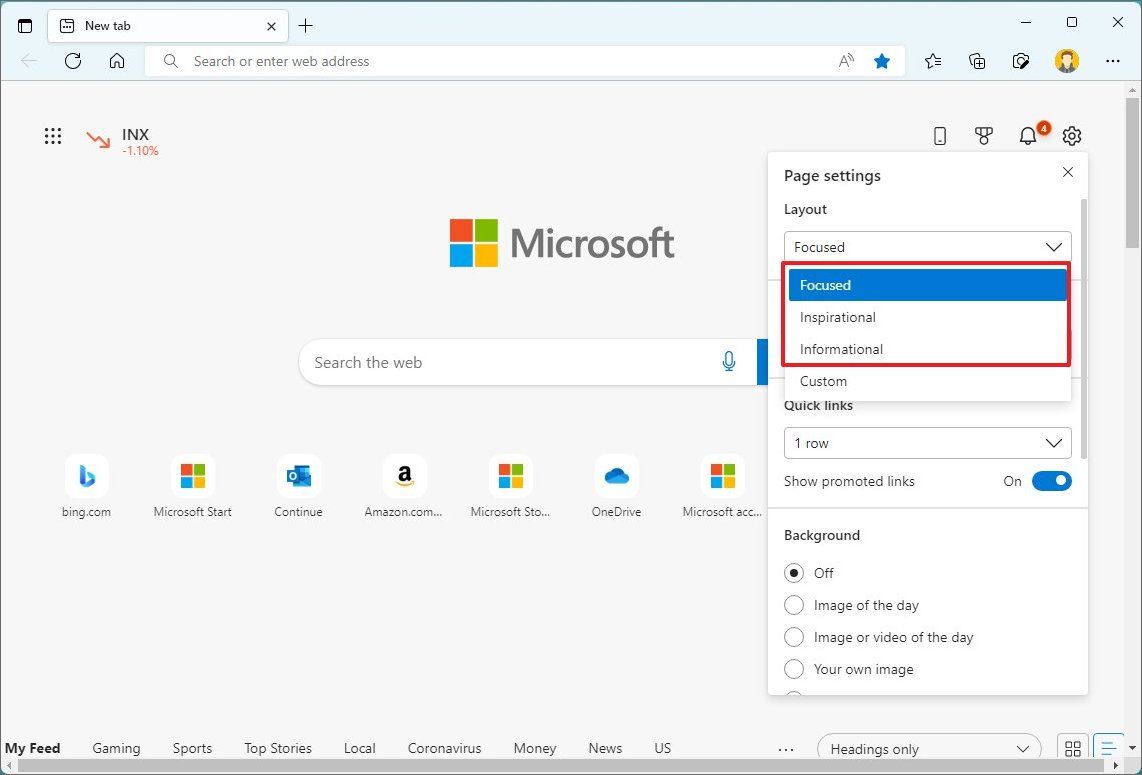Select the Inspirational layout option
The height and width of the screenshot is (775, 1142).
coord(837,317)
